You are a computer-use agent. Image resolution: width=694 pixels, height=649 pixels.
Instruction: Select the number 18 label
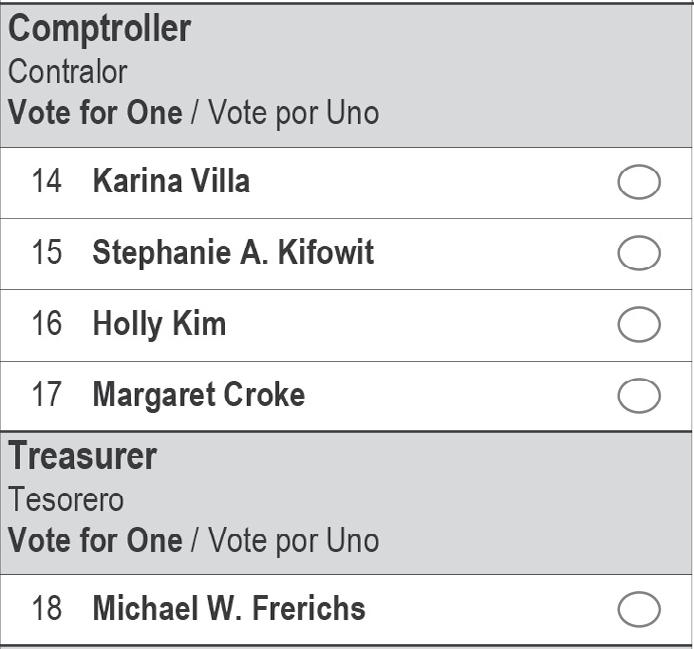(x=46, y=608)
